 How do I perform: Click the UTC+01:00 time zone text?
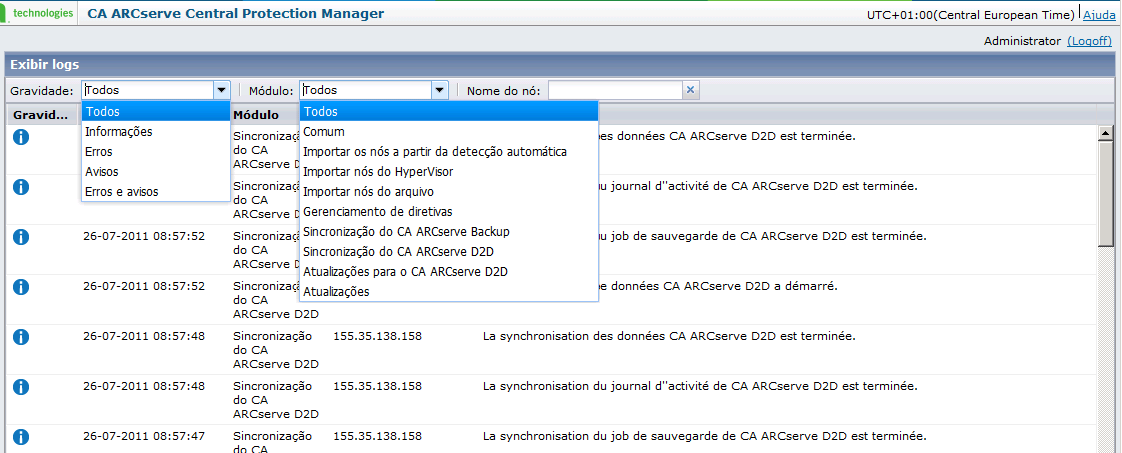pos(970,14)
